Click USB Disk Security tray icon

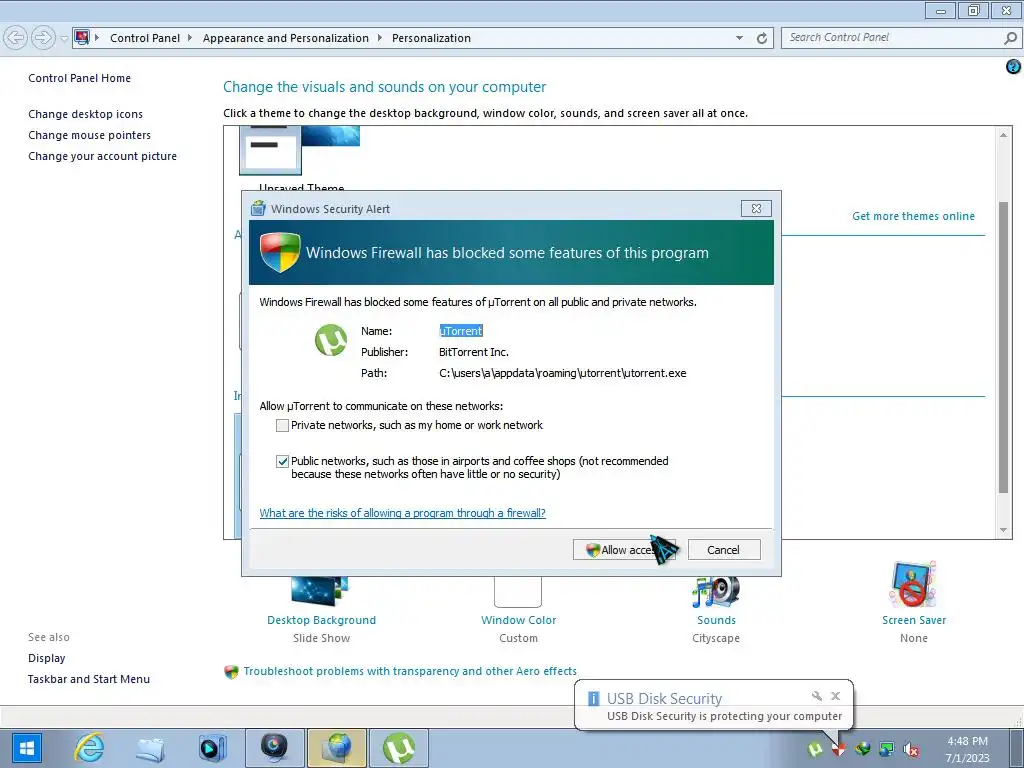839,749
